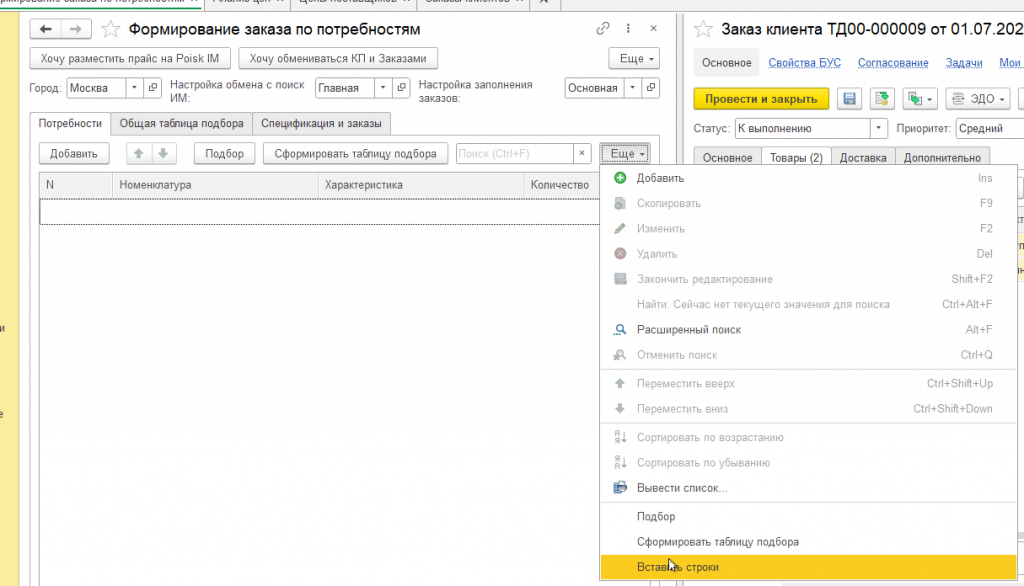Go forward with the right arrow
Image resolution: width=1024 pixels, height=586 pixels.
click(76, 29)
